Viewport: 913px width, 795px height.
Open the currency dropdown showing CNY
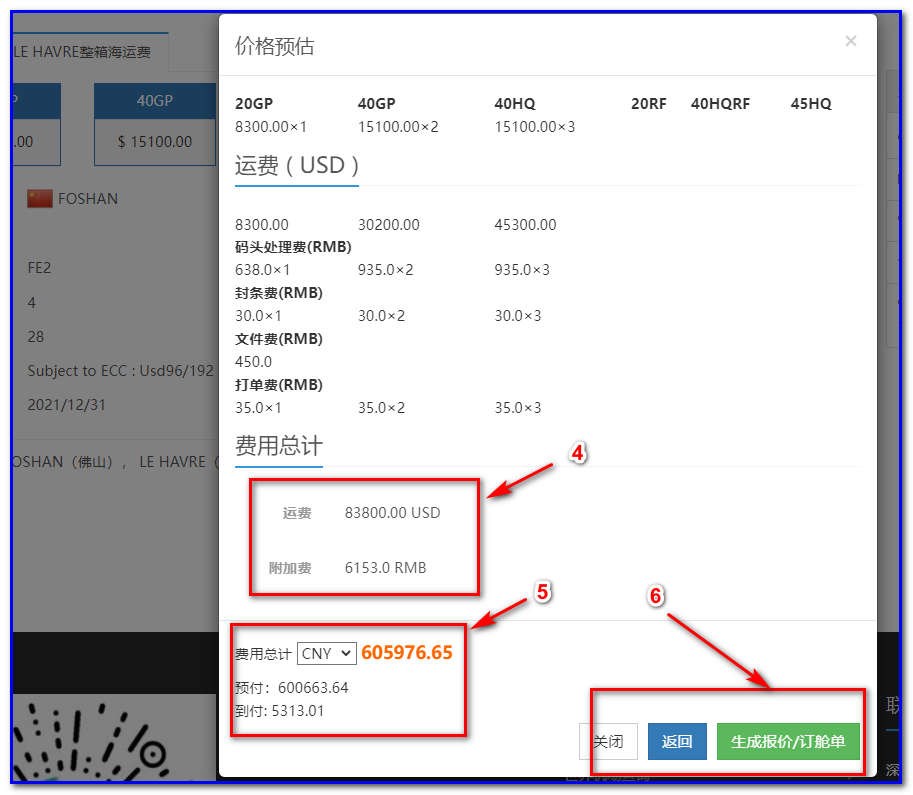326,653
